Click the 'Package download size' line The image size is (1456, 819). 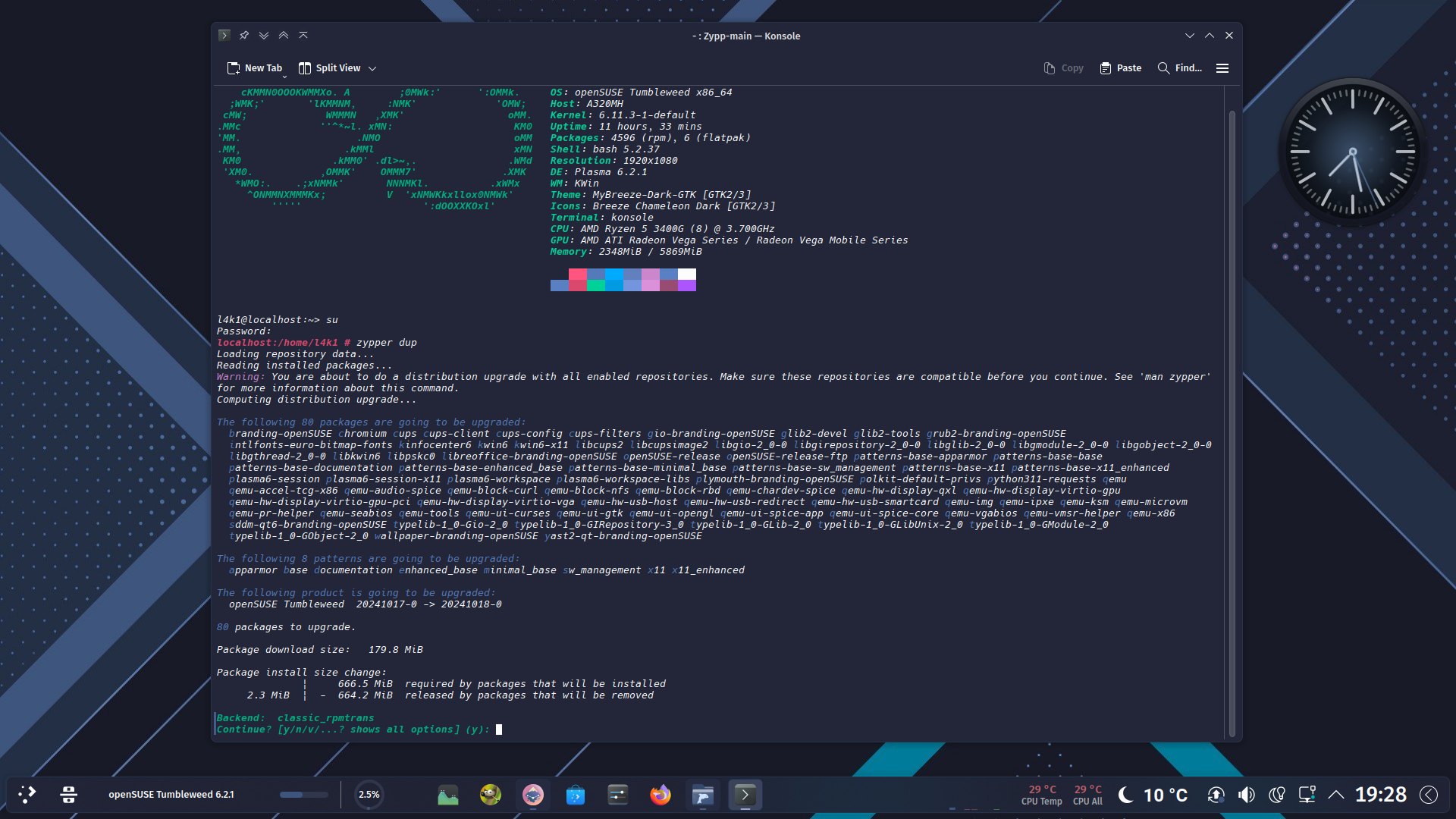320,650
